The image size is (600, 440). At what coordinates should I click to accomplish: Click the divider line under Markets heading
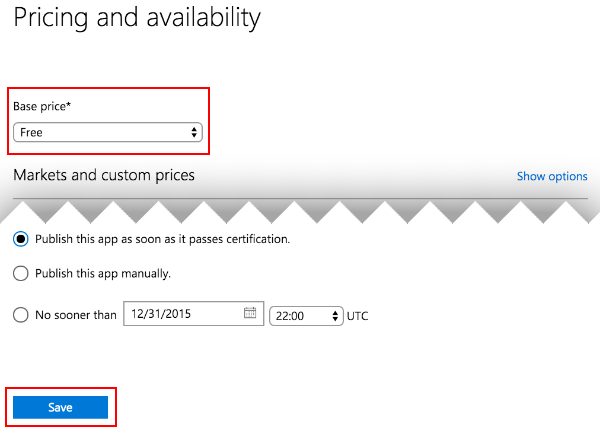[x=300, y=198]
